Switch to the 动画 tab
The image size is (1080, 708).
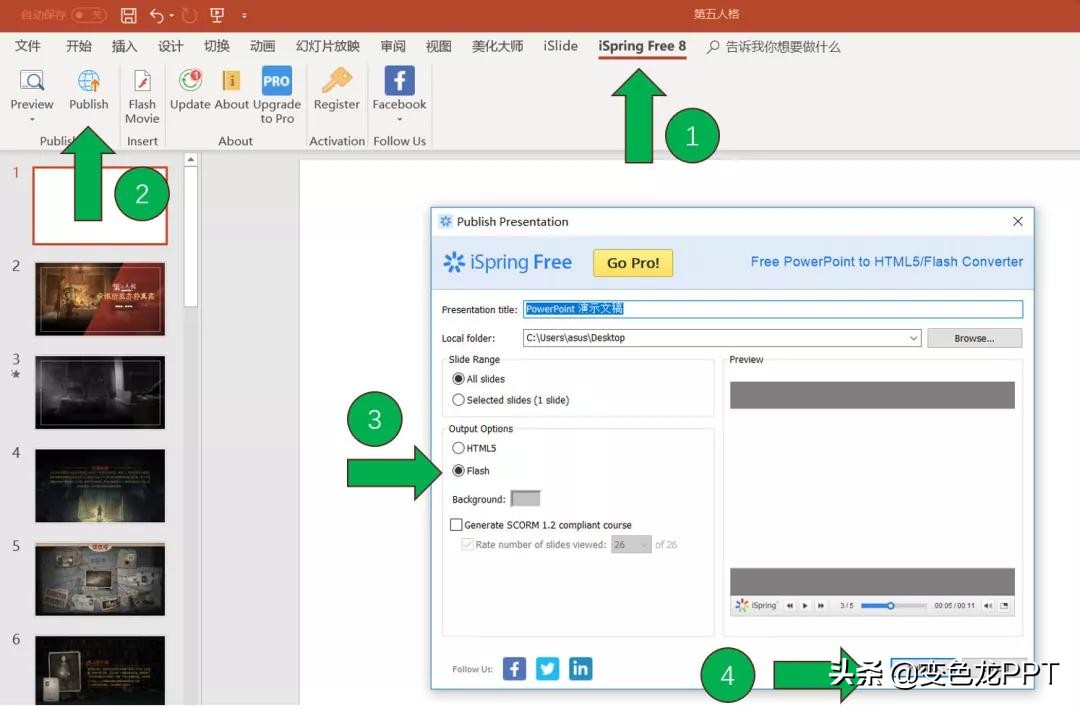coord(262,46)
